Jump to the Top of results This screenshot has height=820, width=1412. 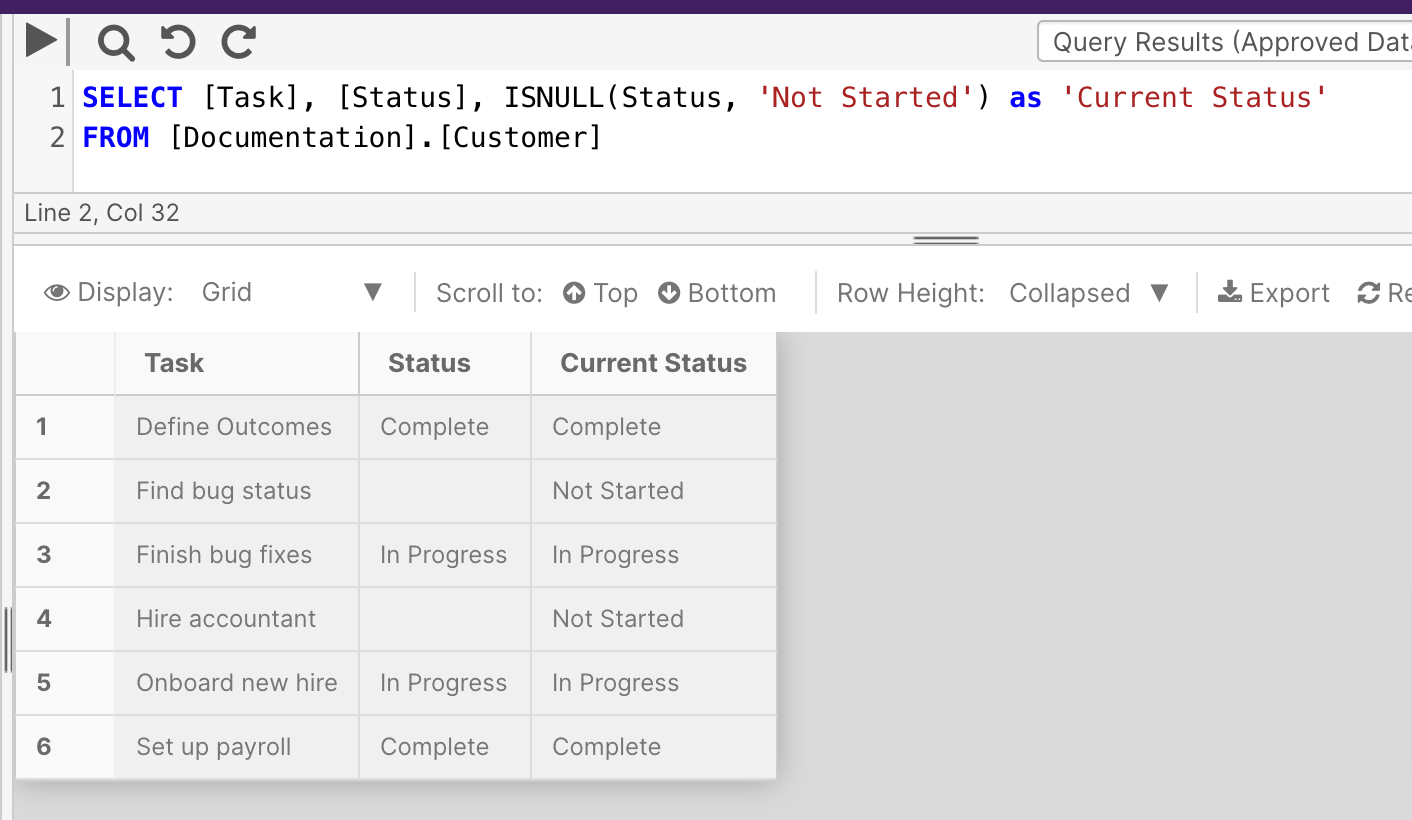[x=600, y=293]
